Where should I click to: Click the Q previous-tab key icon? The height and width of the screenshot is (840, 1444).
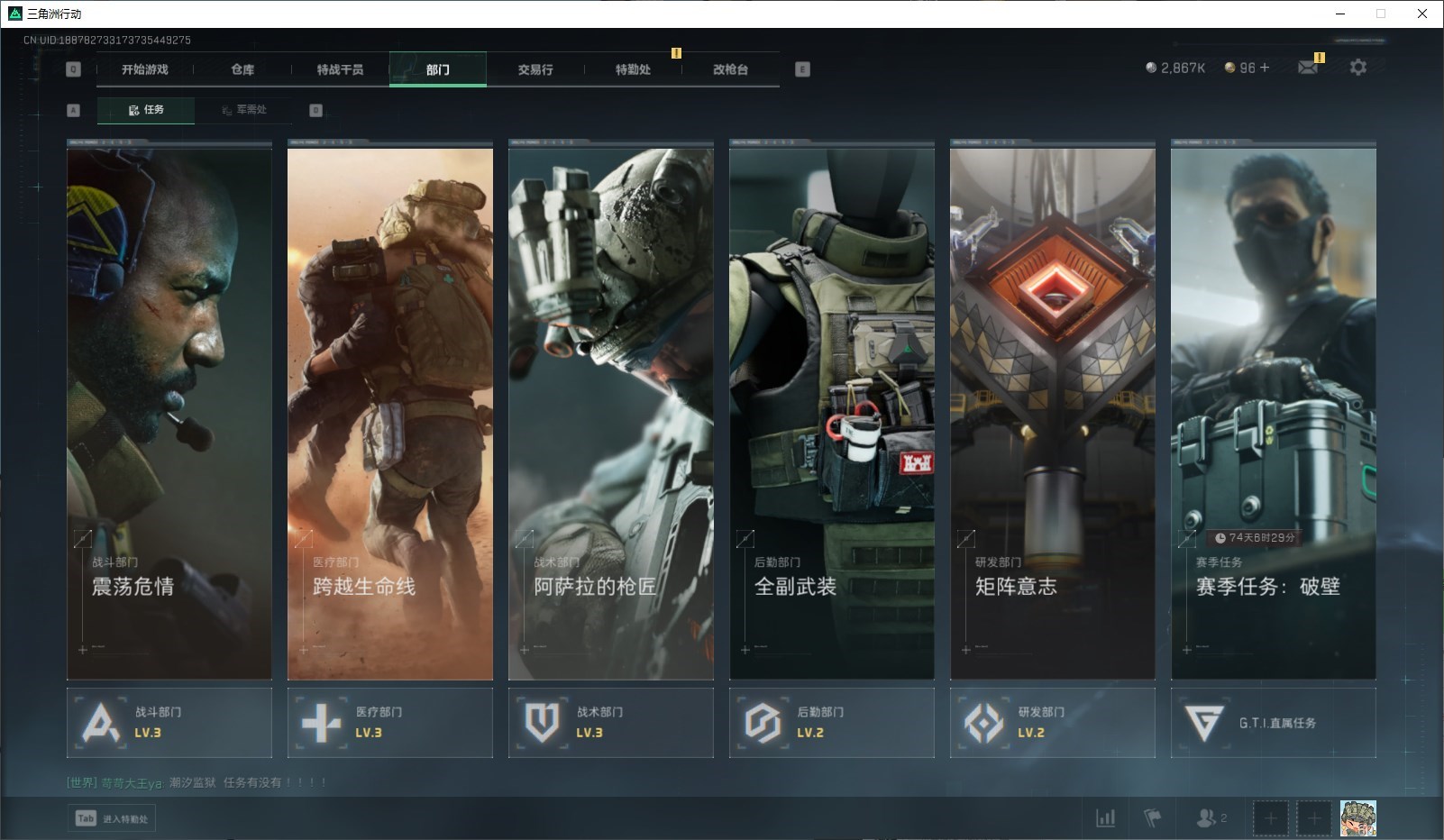coord(74,69)
